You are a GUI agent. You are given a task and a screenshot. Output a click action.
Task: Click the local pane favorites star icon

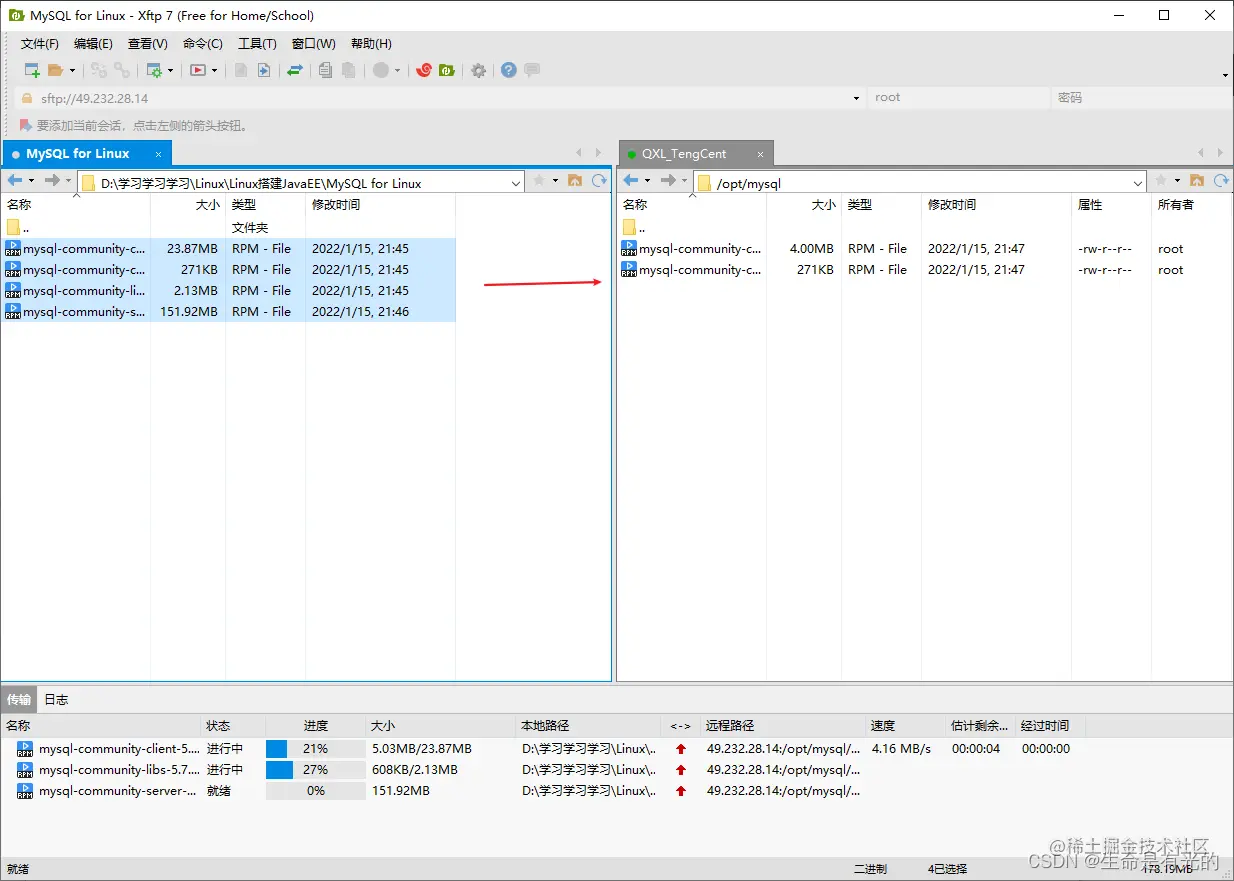click(x=539, y=180)
